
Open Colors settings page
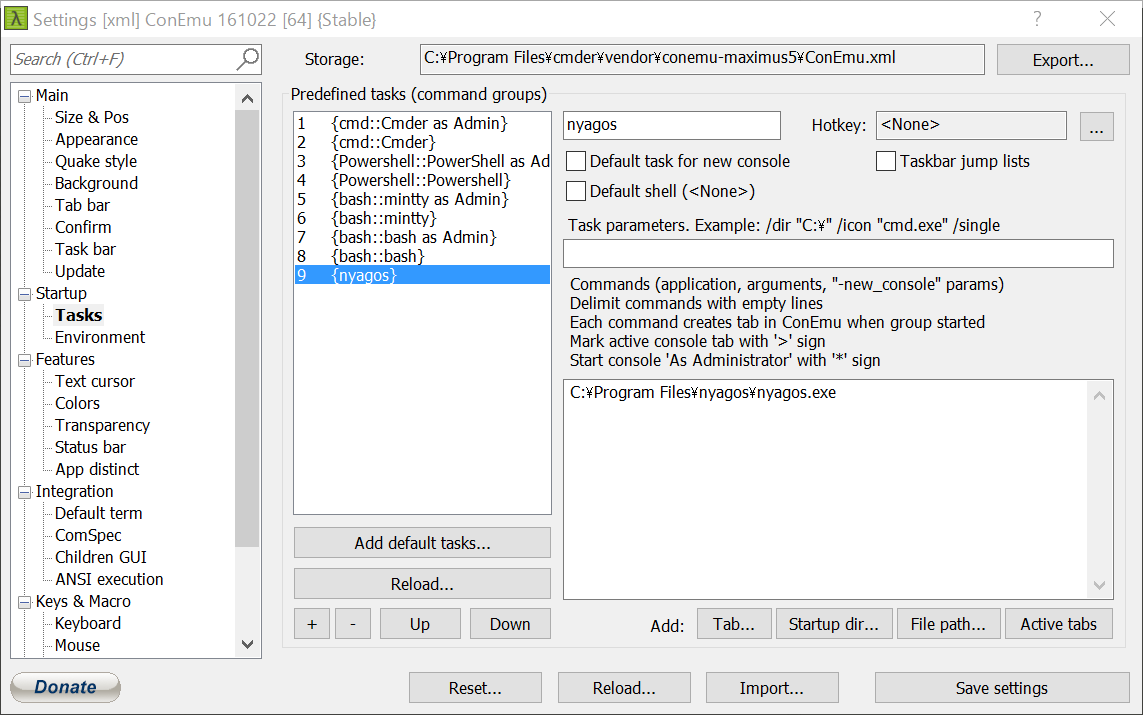77,403
